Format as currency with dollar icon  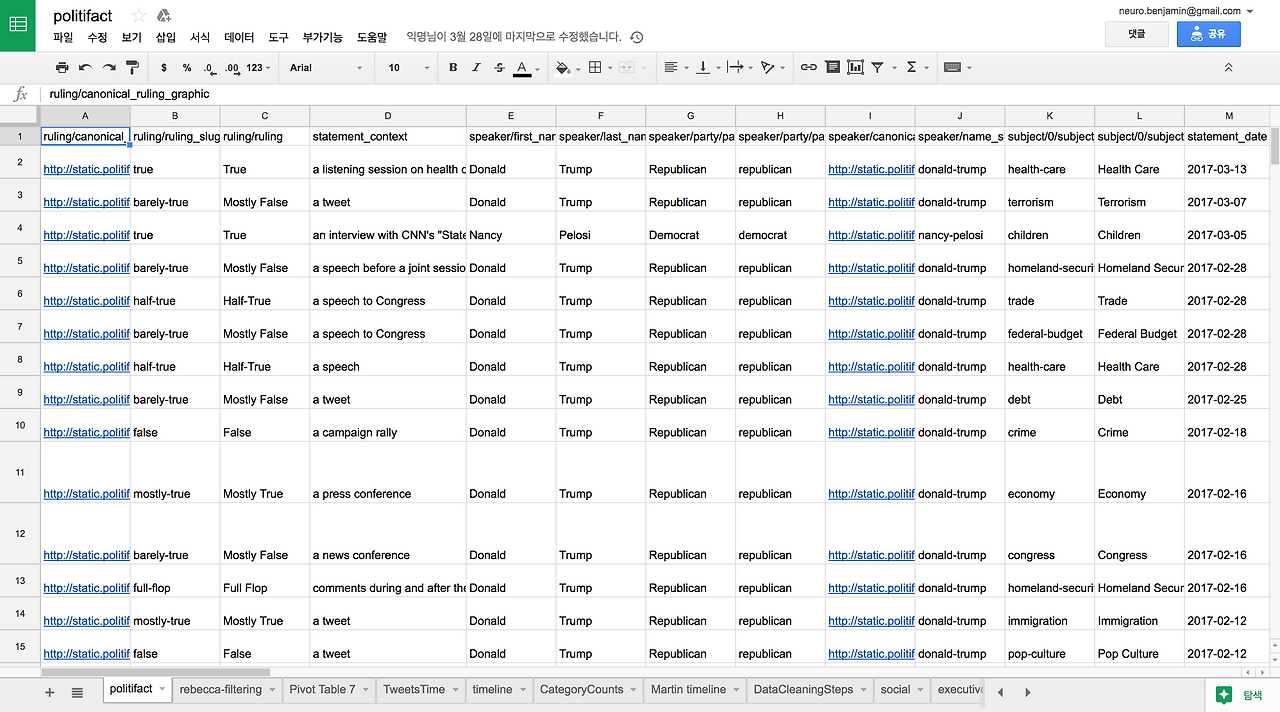pos(164,67)
